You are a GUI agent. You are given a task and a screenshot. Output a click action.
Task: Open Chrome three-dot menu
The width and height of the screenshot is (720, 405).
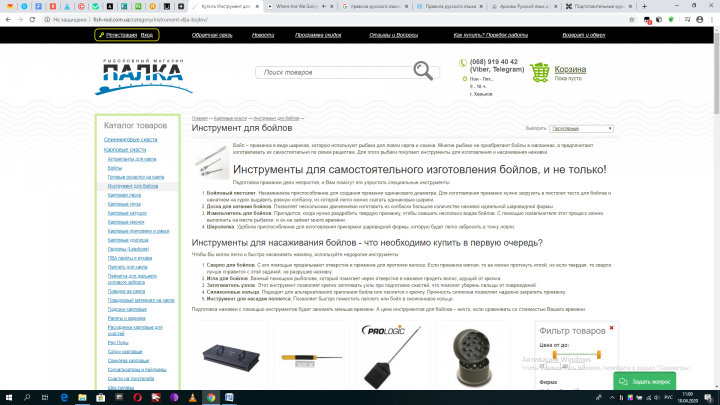pos(712,20)
